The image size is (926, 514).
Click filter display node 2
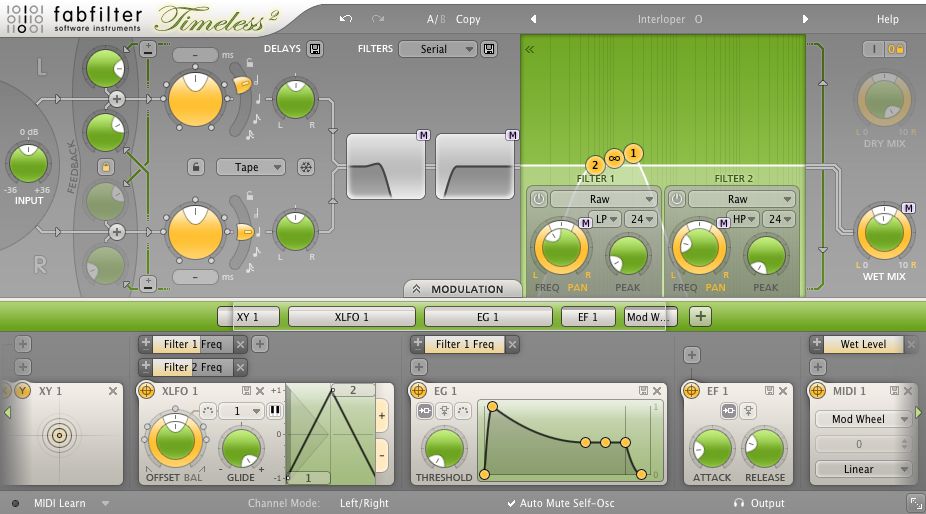595,165
